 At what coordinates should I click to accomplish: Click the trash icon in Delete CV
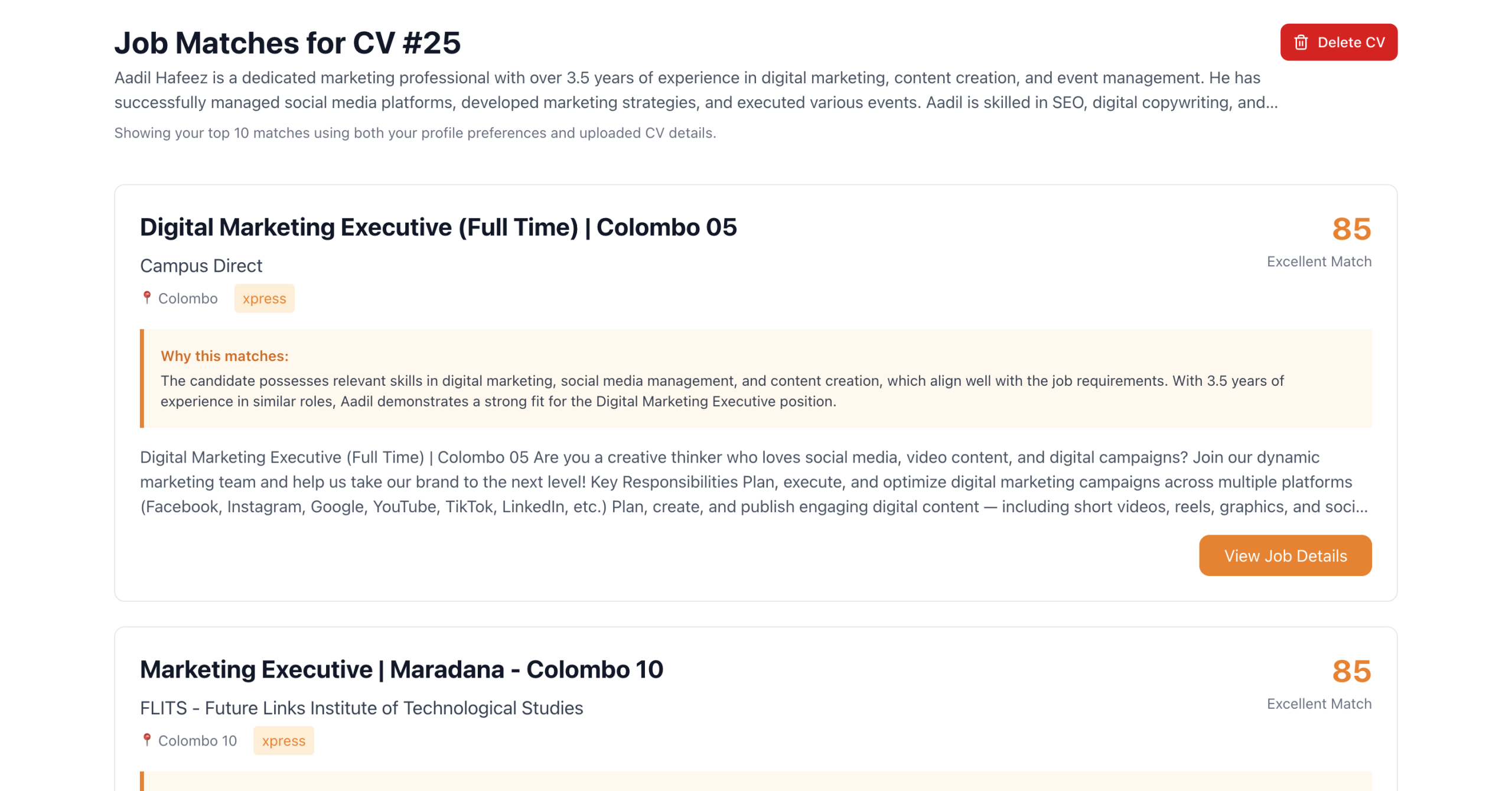(x=1301, y=43)
